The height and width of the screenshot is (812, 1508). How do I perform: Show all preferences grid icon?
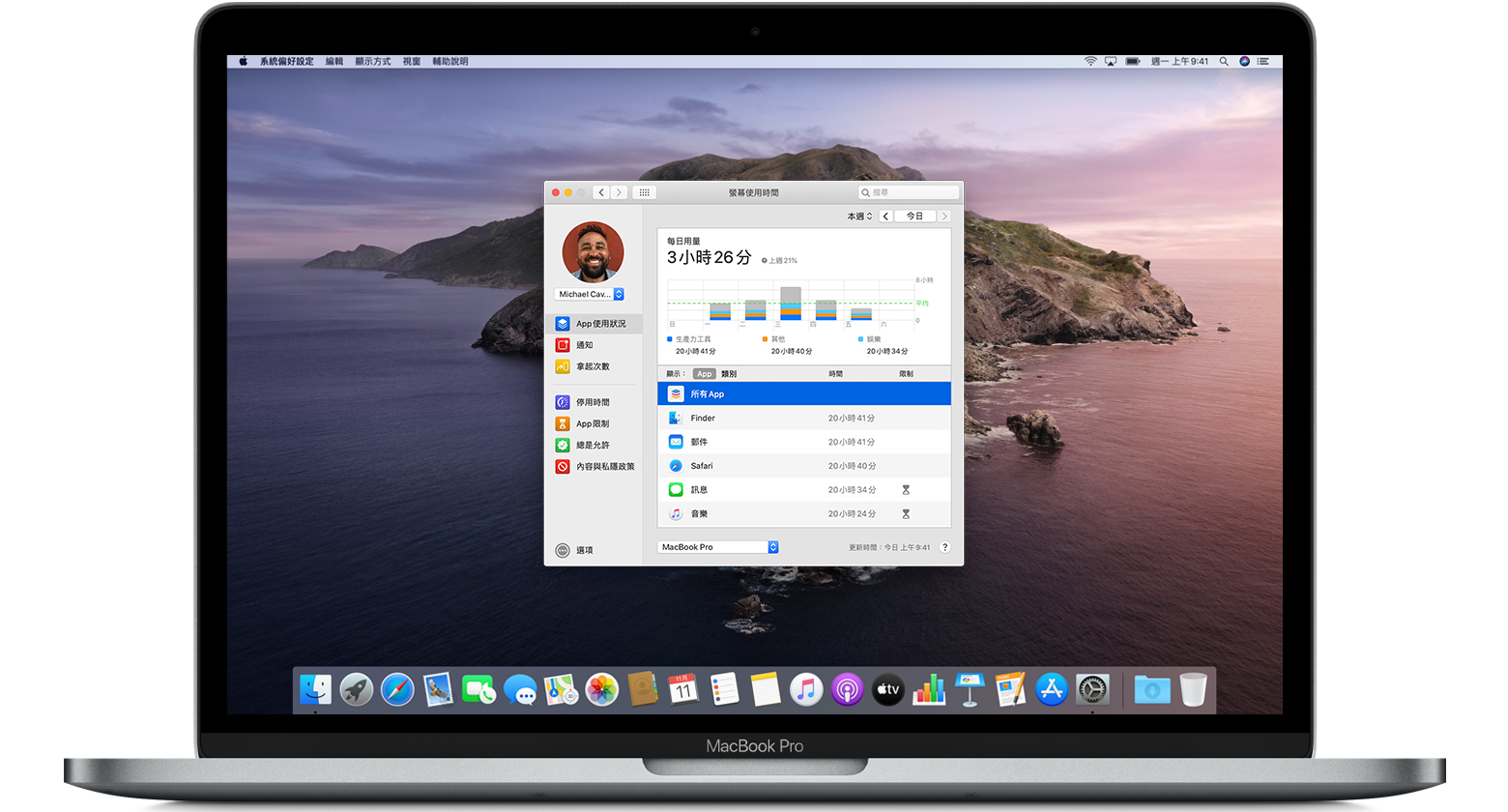[x=644, y=192]
